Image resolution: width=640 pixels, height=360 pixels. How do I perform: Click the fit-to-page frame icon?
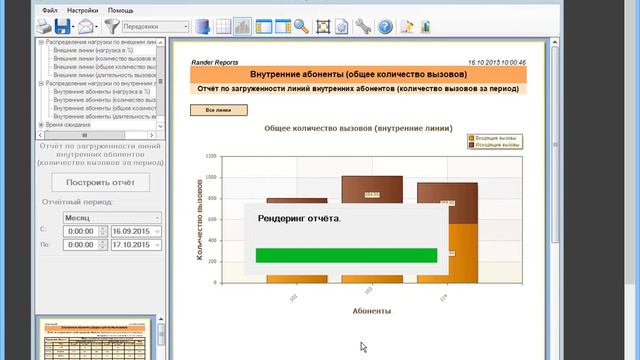tap(323, 27)
